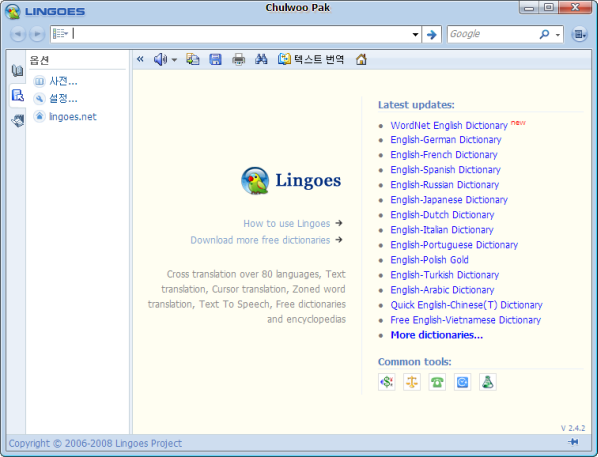Close the Lingoes window

pyautogui.click(x=576, y=8)
